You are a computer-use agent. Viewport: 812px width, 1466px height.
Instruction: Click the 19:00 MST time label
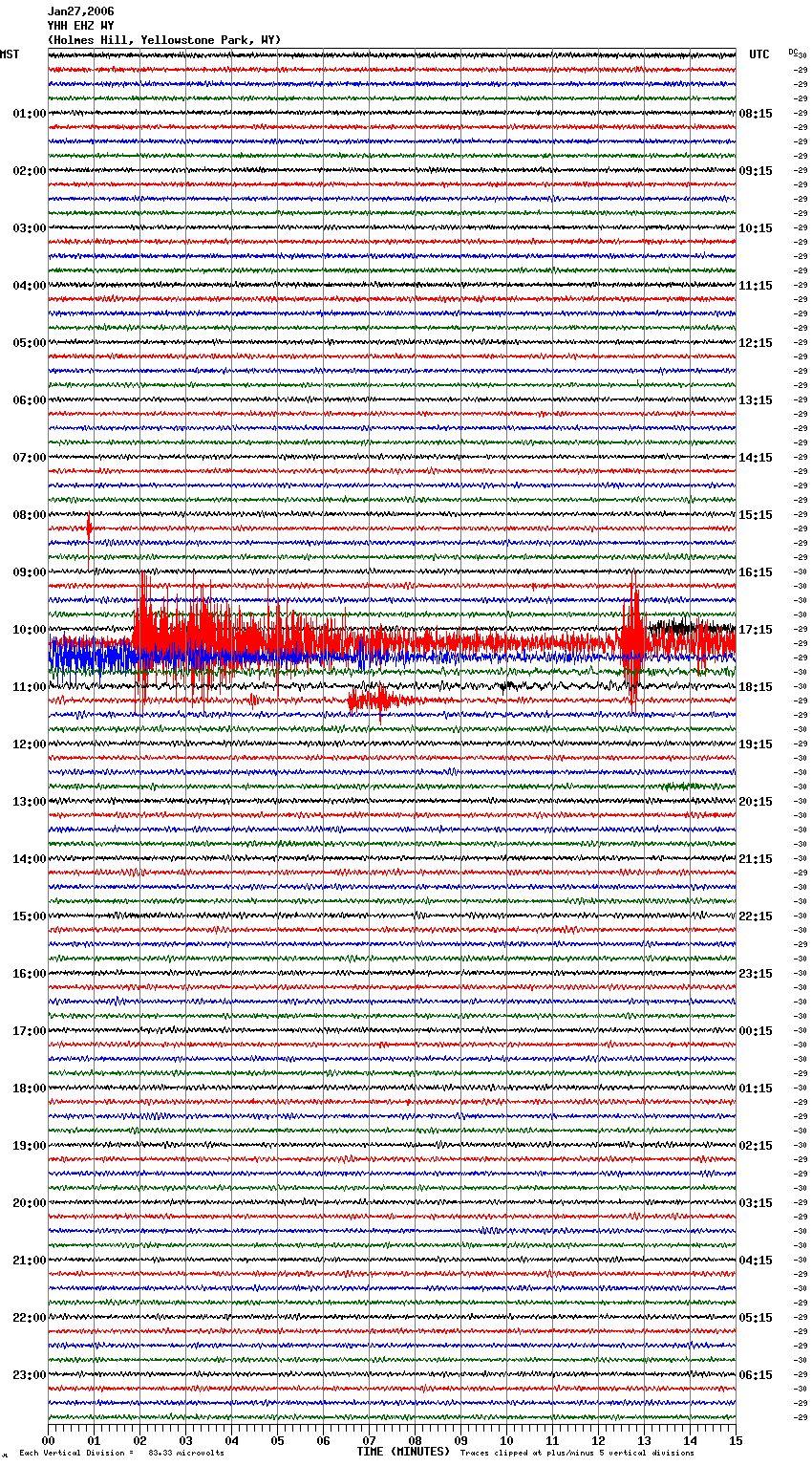tap(29, 1146)
